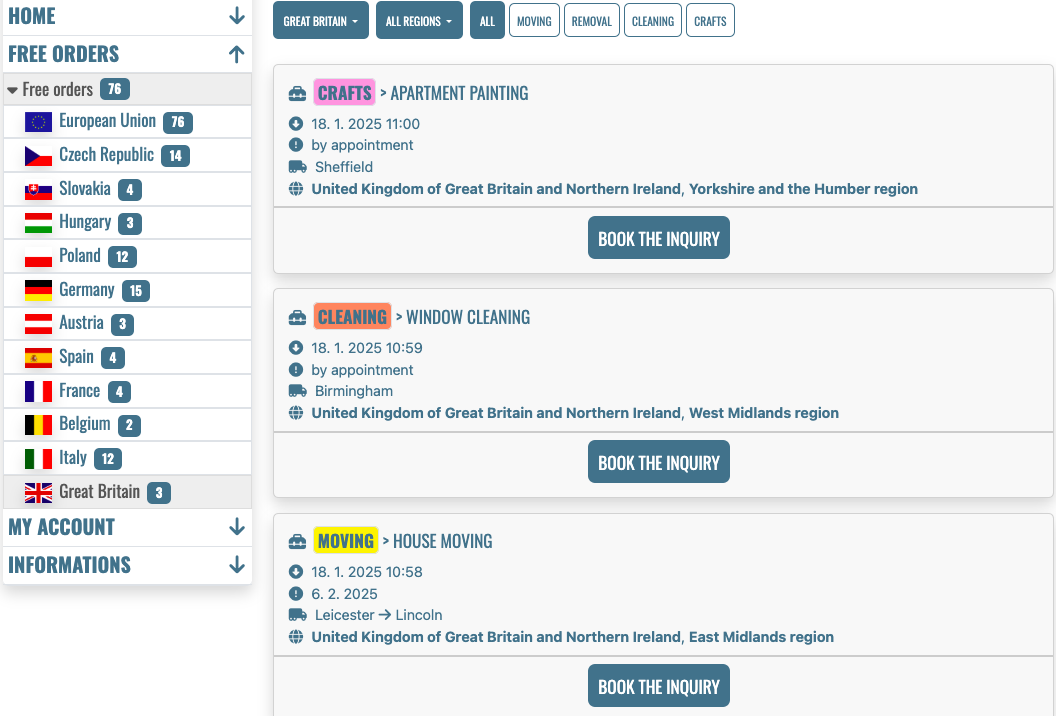Click the Germany flag icon
Image resolution: width=1056 pixels, height=716 pixels.
pyautogui.click(x=38, y=290)
